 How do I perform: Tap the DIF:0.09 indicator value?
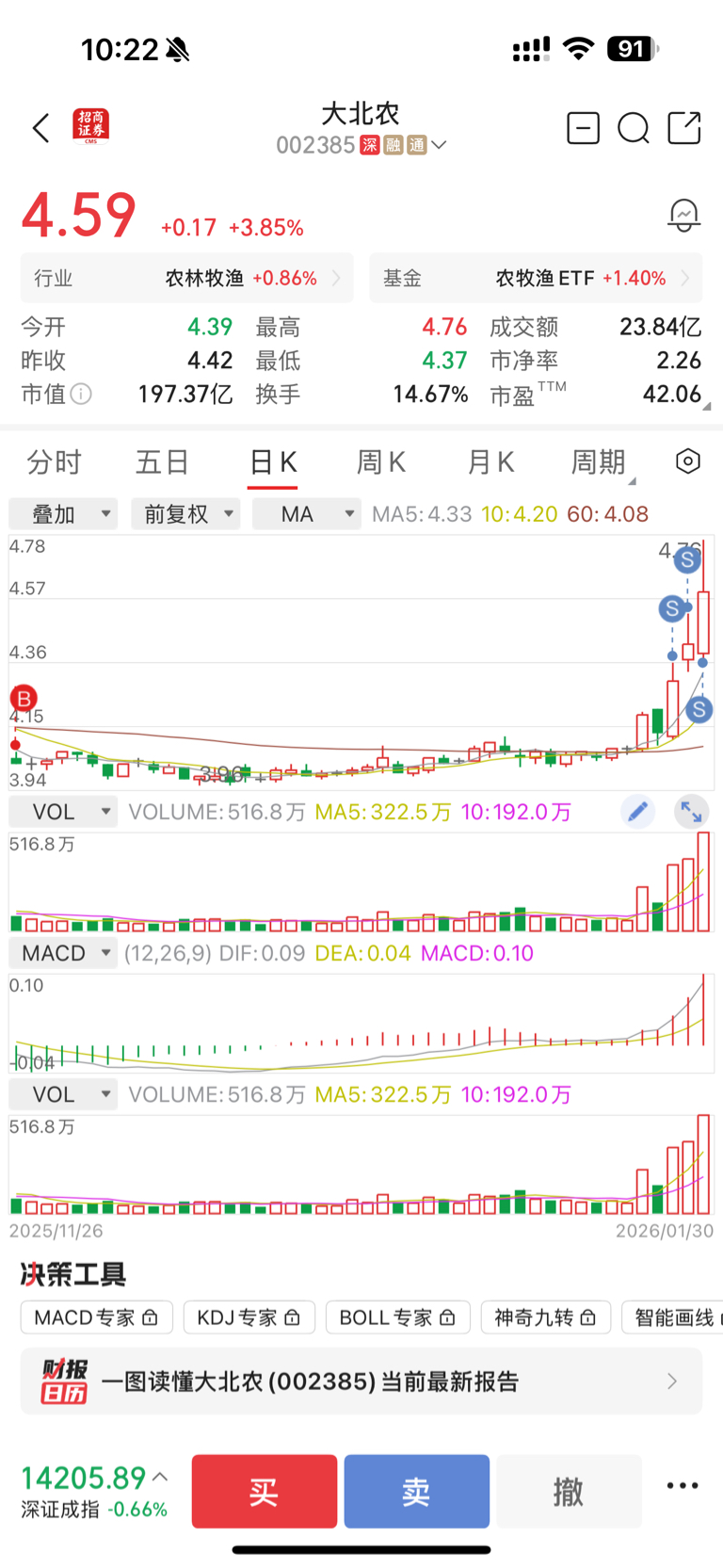click(x=262, y=953)
